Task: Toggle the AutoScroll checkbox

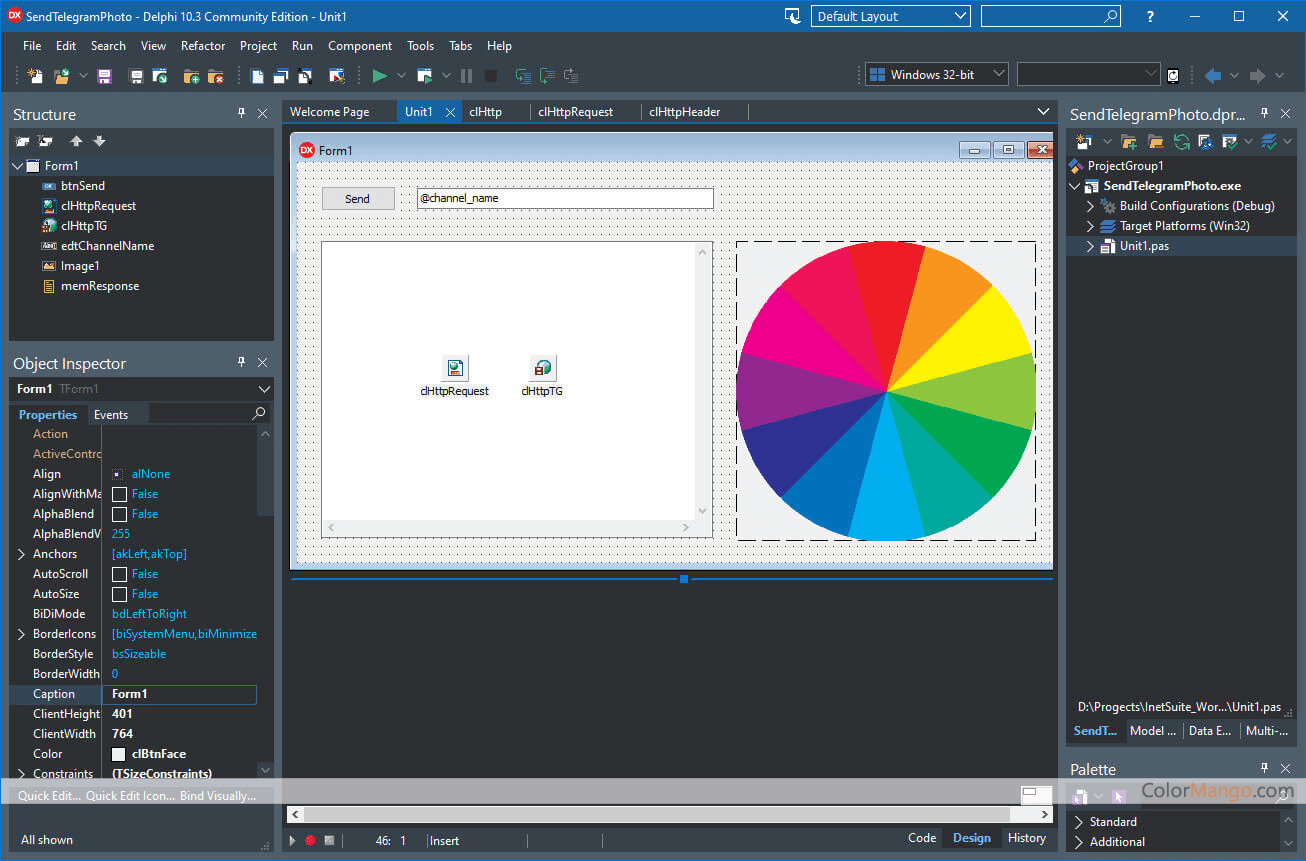Action: pos(119,574)
